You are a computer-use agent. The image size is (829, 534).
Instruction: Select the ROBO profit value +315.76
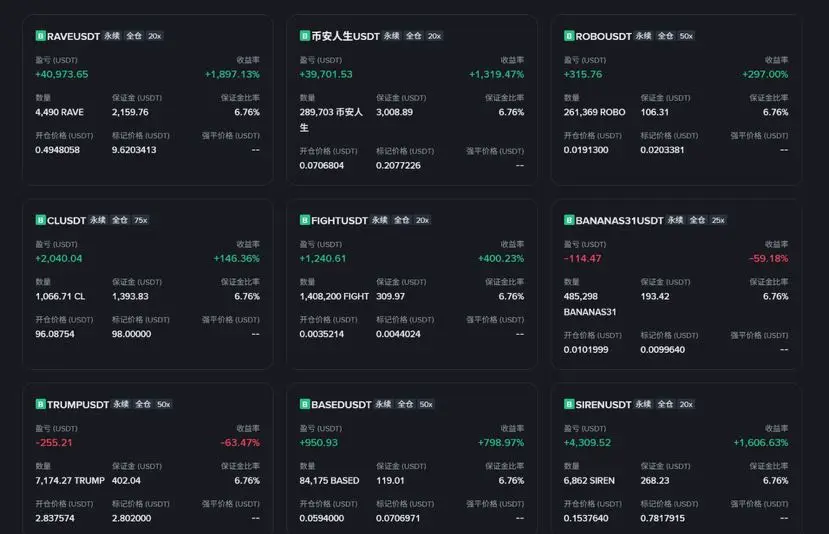583,75
